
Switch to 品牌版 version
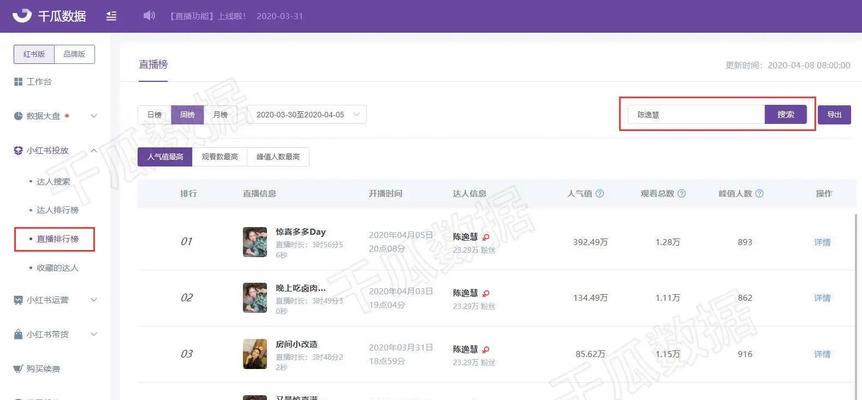tap(74, 54)
